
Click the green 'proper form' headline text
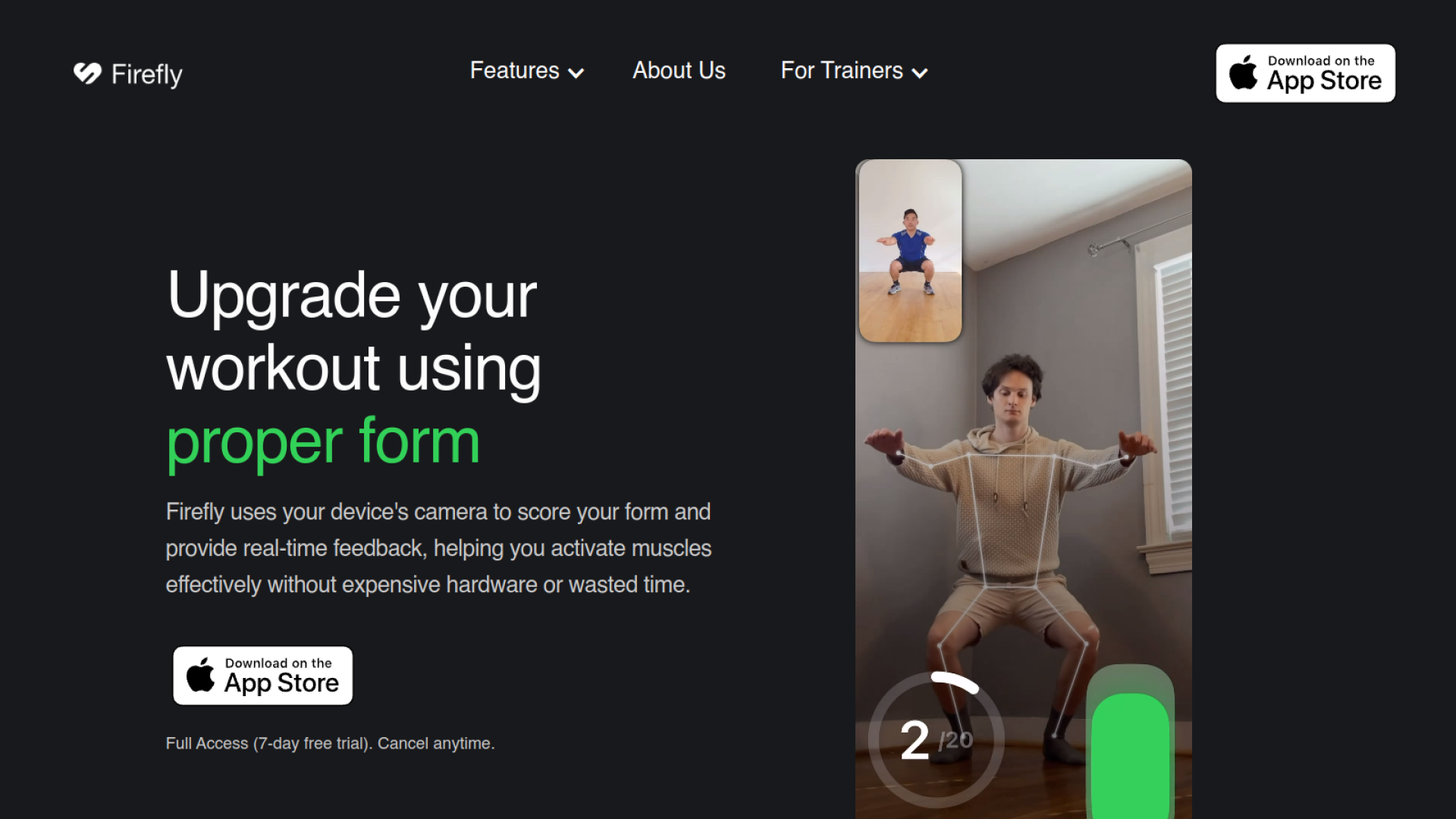point(323,441)
